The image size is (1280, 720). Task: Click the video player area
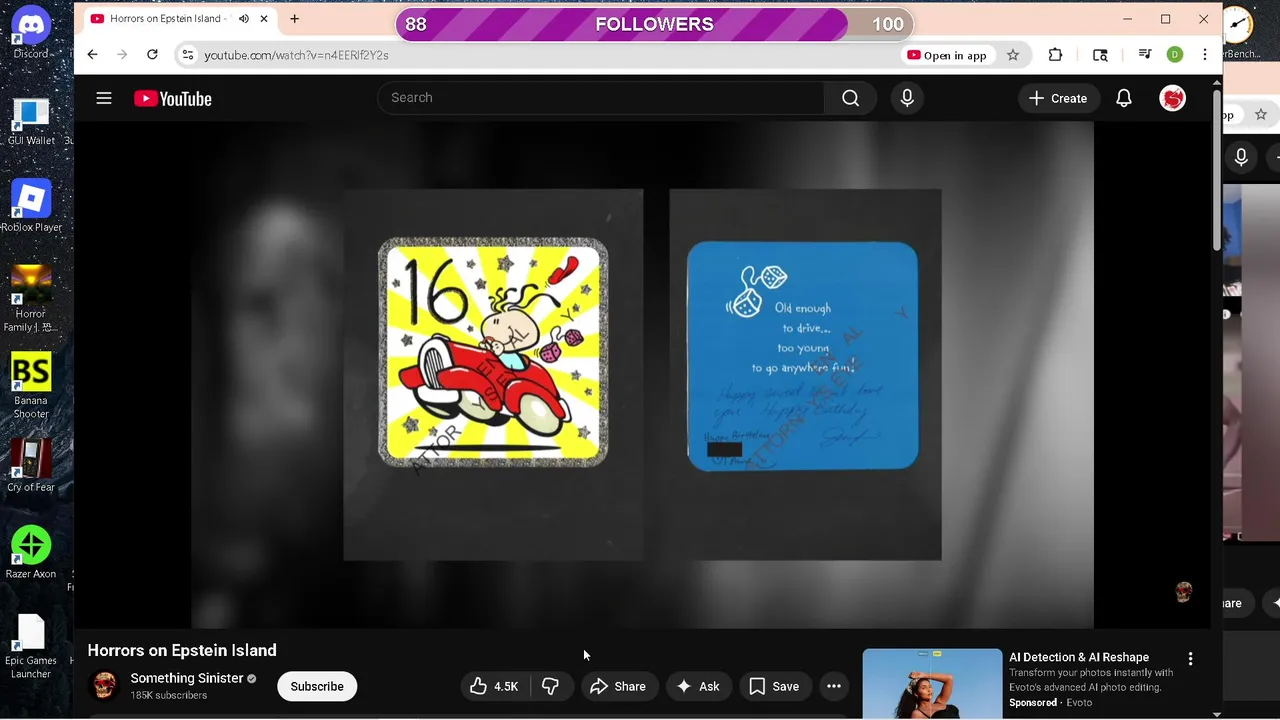click(x=643, y=375)
